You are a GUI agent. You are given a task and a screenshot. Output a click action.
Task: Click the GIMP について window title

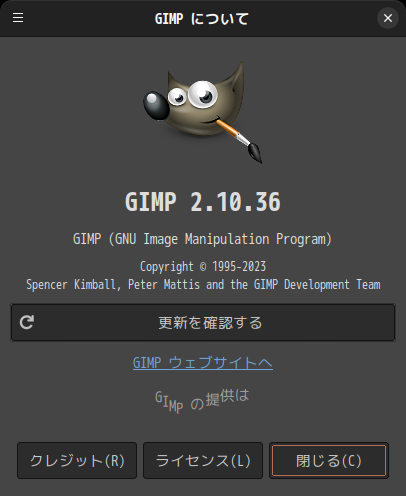click(202, 18)
